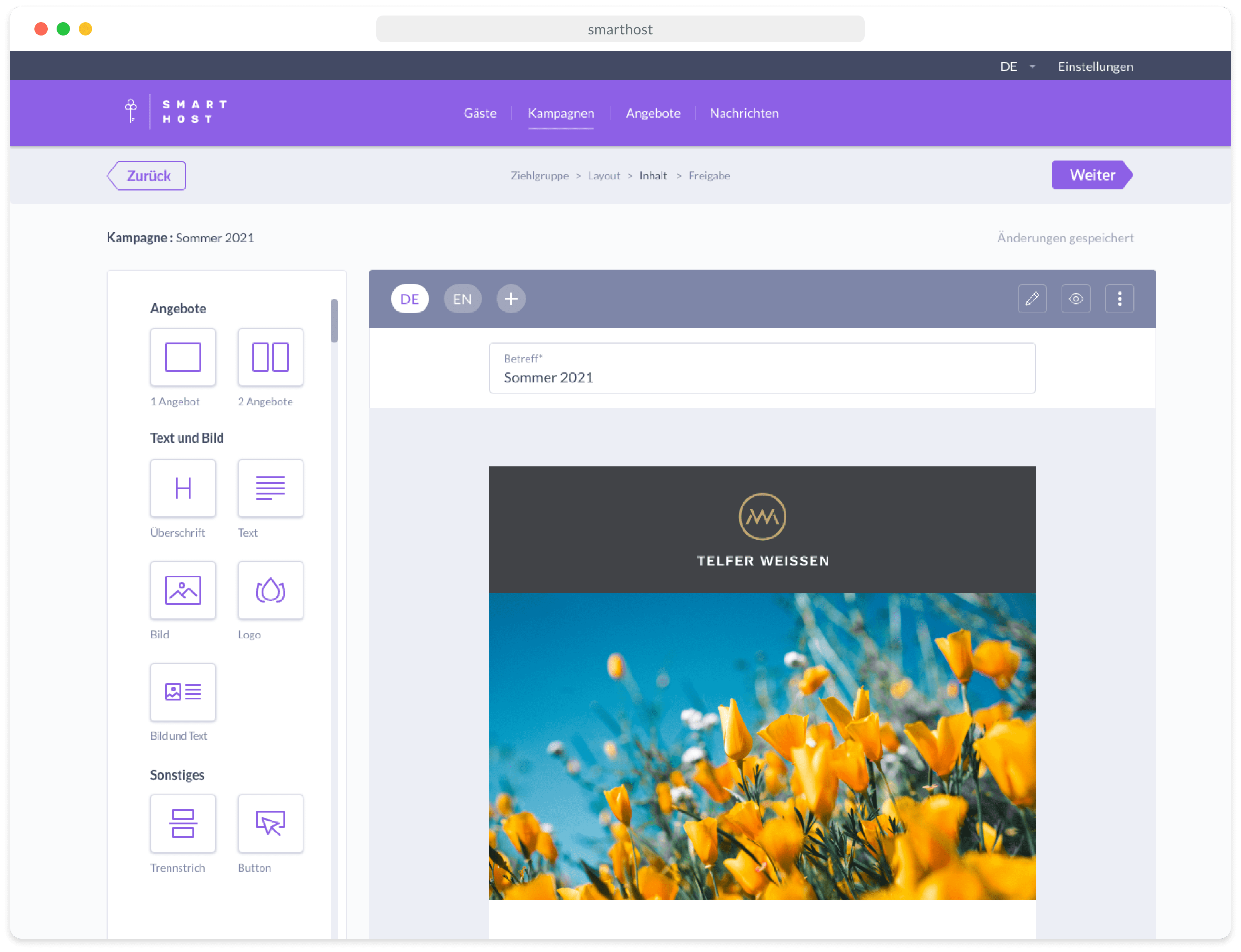Image resolution: width=1241 pixels, height=952 pixels.
Task: Open the Angebote navigation tab
Action: click(x=653, y=113)
